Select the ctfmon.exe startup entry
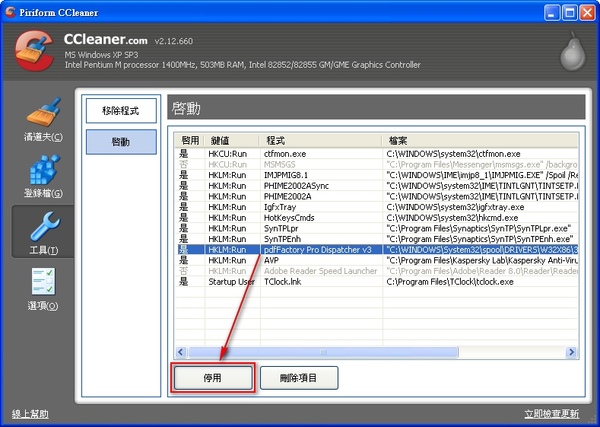 pyautogui.click(x=377, y=154)
